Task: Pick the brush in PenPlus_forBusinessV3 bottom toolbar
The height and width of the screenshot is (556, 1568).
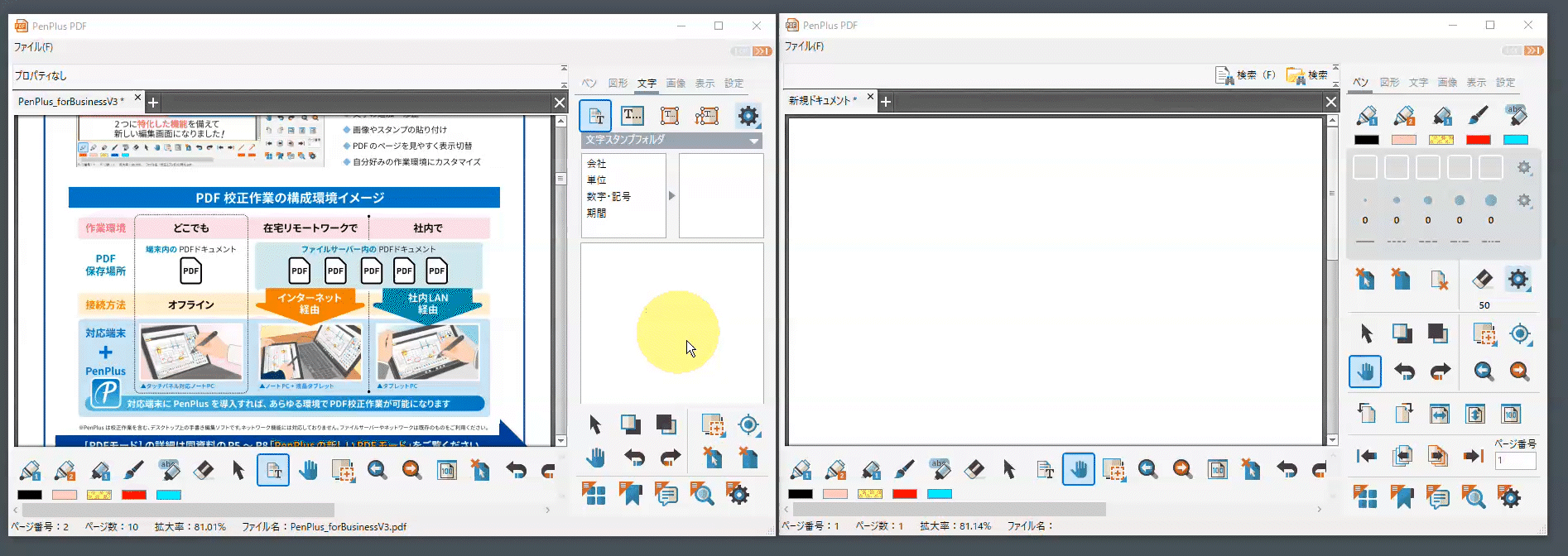Action: [x=133, y=471]
